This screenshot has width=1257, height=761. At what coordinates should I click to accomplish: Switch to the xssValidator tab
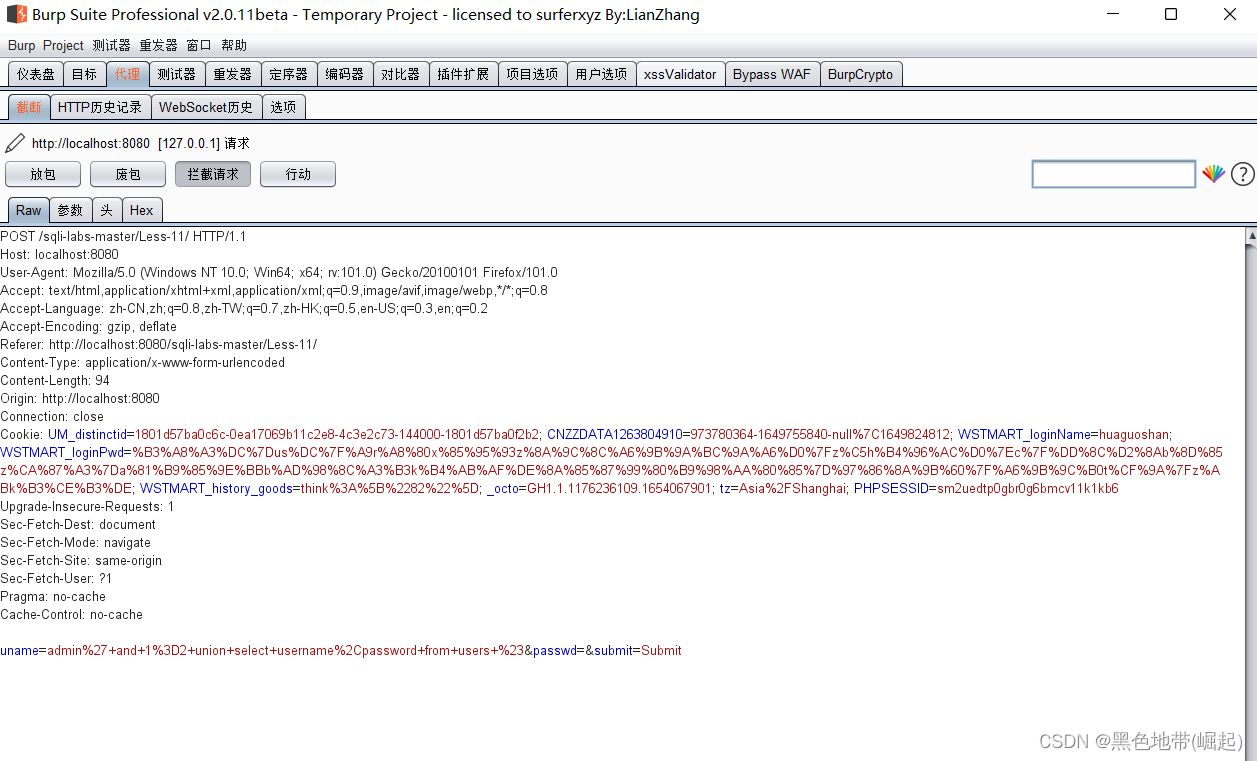pyautogui.click(x=680, y=74)
